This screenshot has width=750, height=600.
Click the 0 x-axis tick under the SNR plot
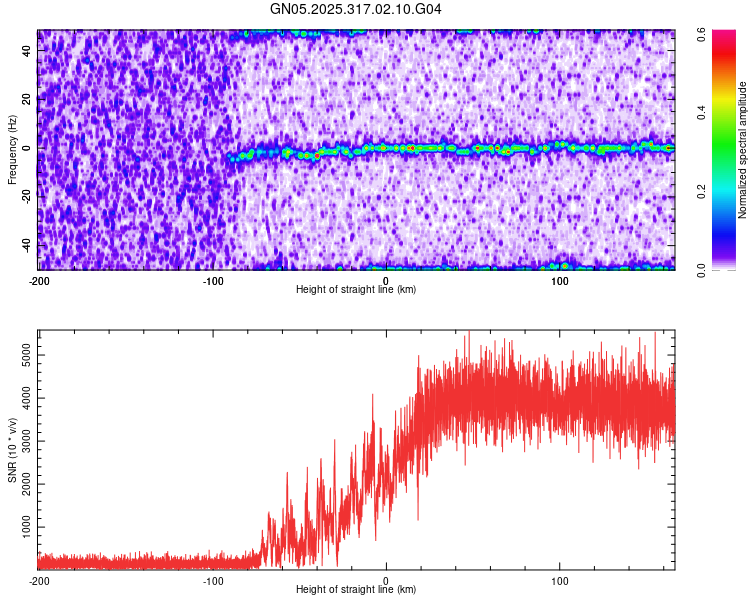coord(387,580)
